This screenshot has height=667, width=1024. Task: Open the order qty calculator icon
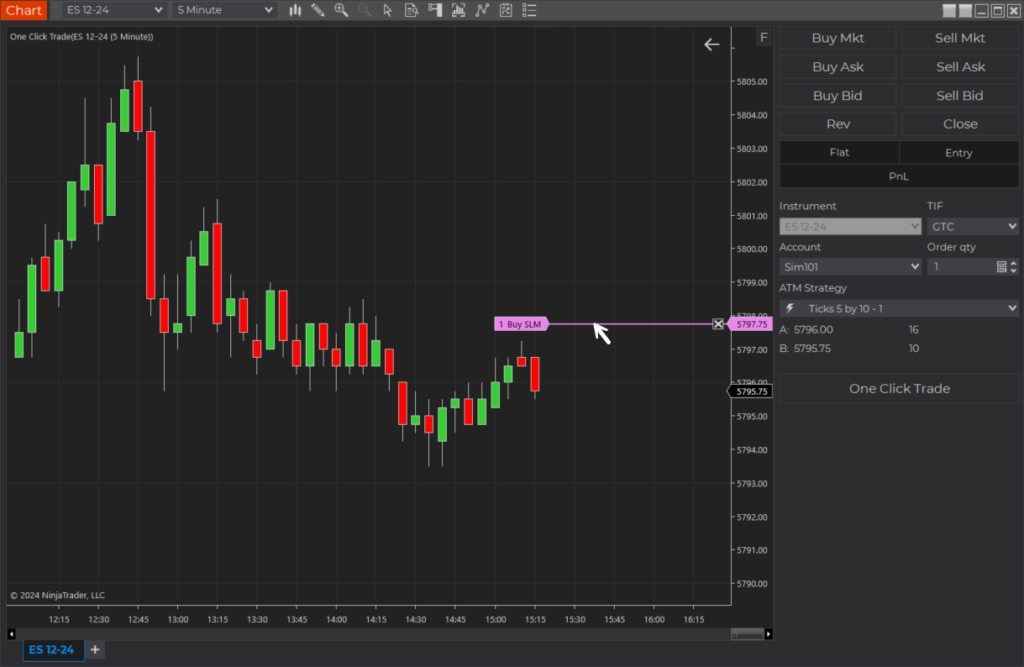1001,267
